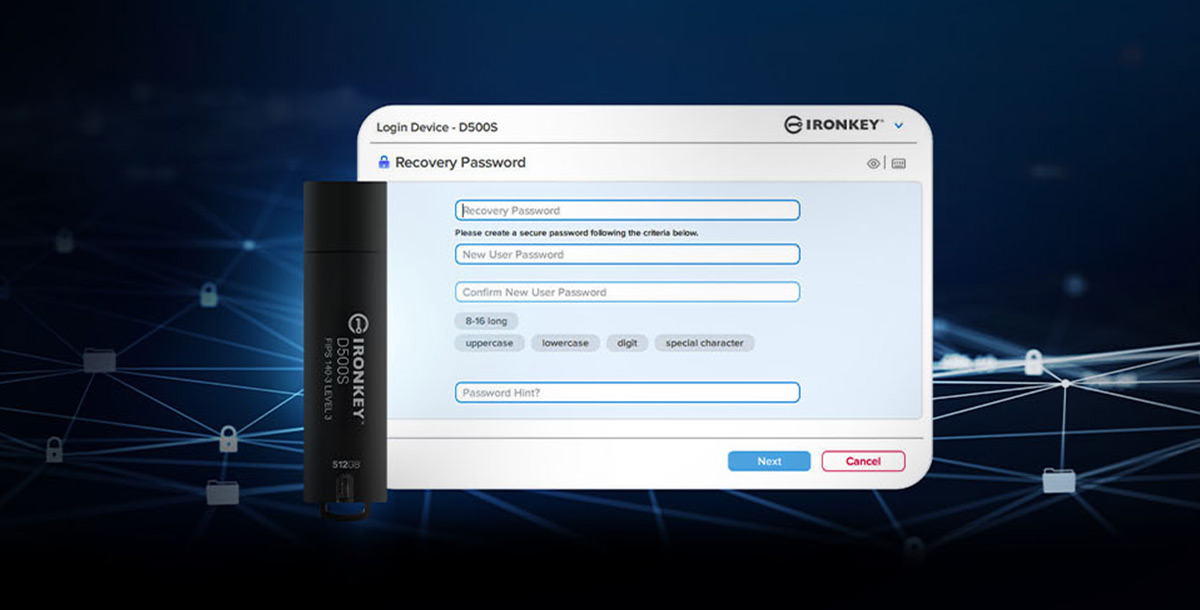This screenshot has height=610, width=1200.
Task: Click the Cancel button
Action: [x=863, y=461]
